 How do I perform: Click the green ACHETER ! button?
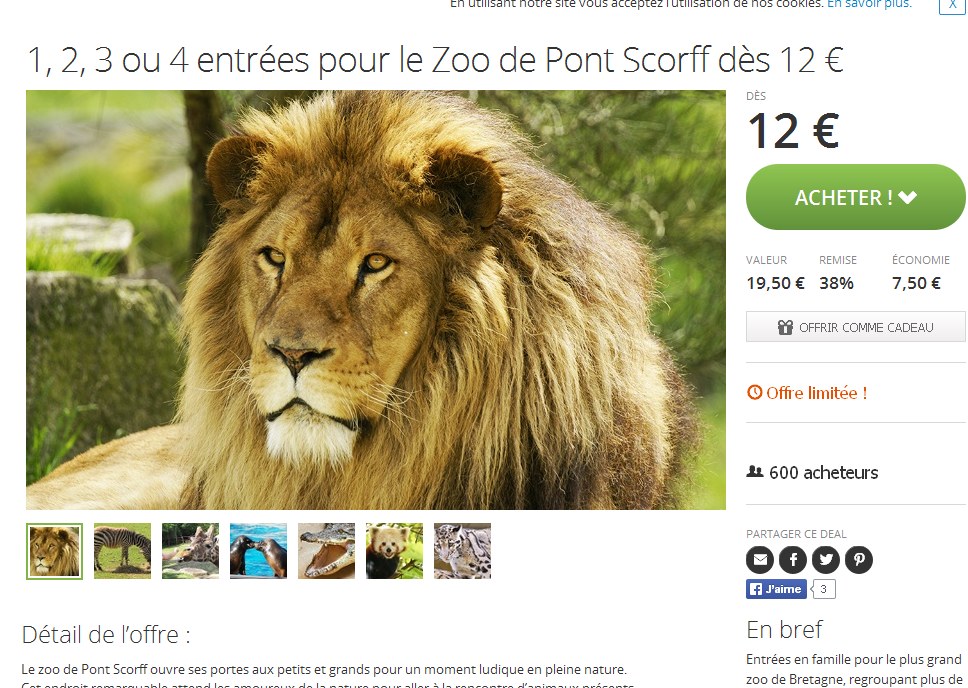pos(856,197)
